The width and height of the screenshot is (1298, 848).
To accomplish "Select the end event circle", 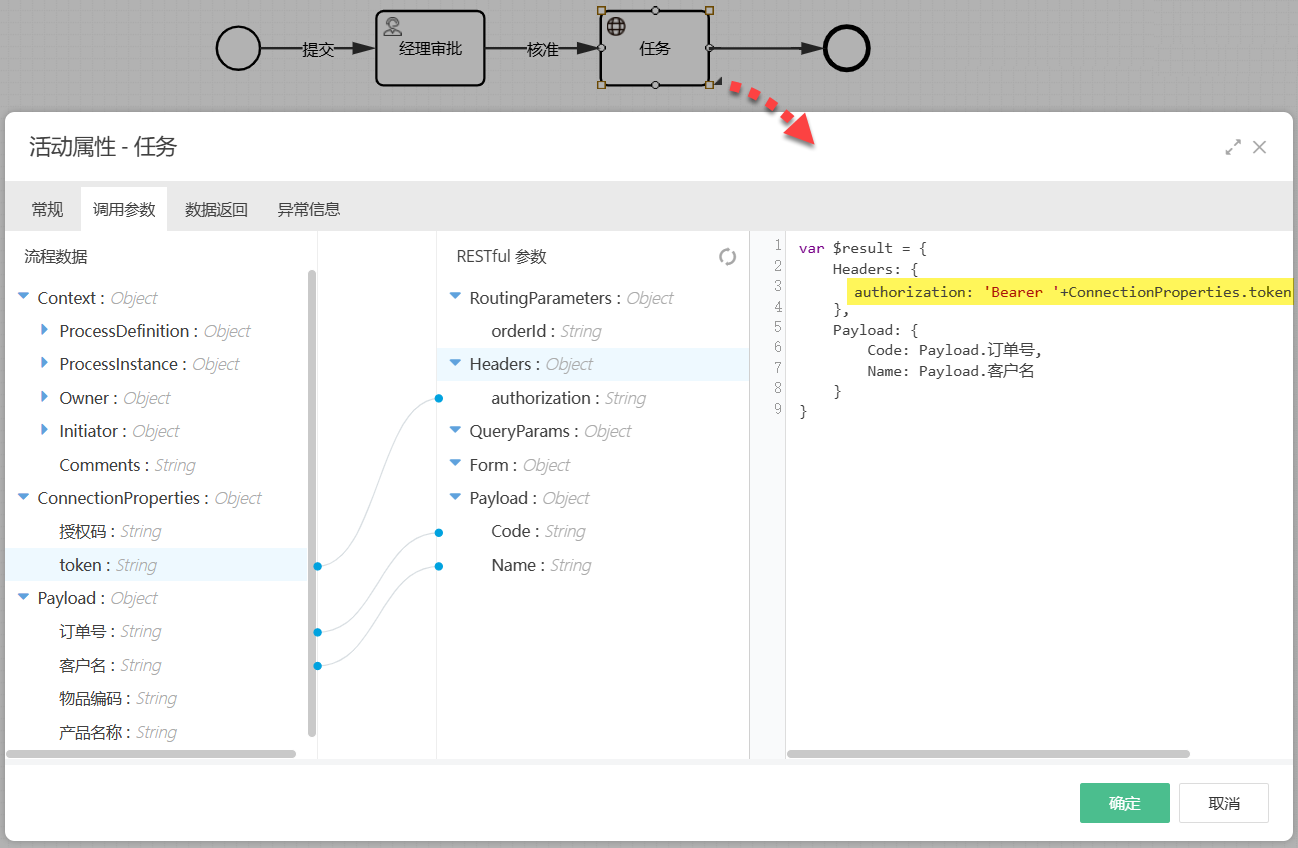I will 846,48.
